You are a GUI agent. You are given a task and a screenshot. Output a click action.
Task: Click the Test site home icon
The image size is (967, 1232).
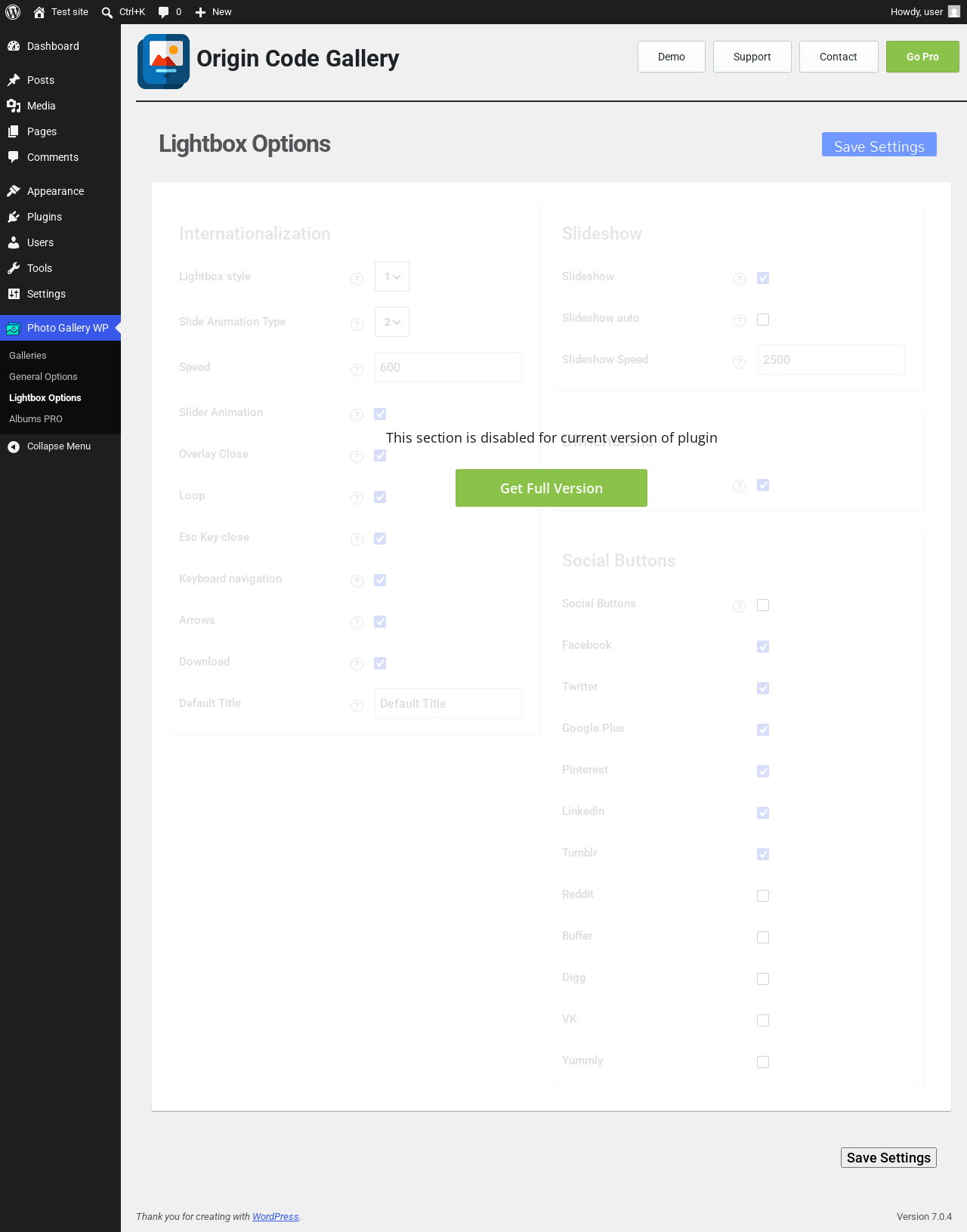pyautogui.click(x=39, y=12)
